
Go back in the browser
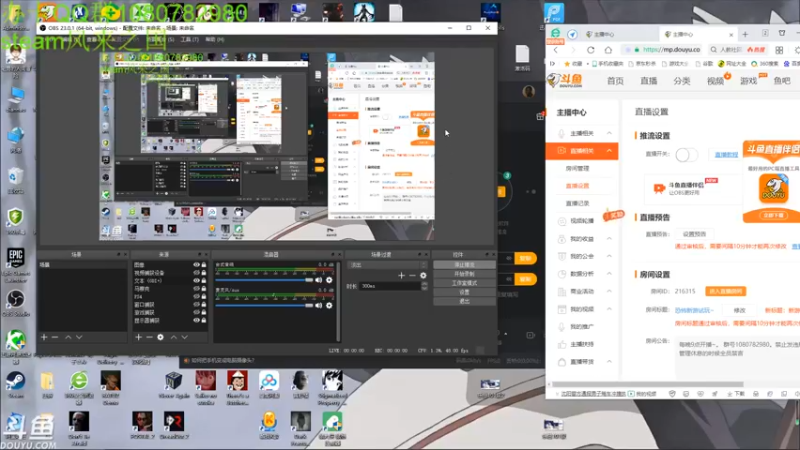(x=556, y=49)
